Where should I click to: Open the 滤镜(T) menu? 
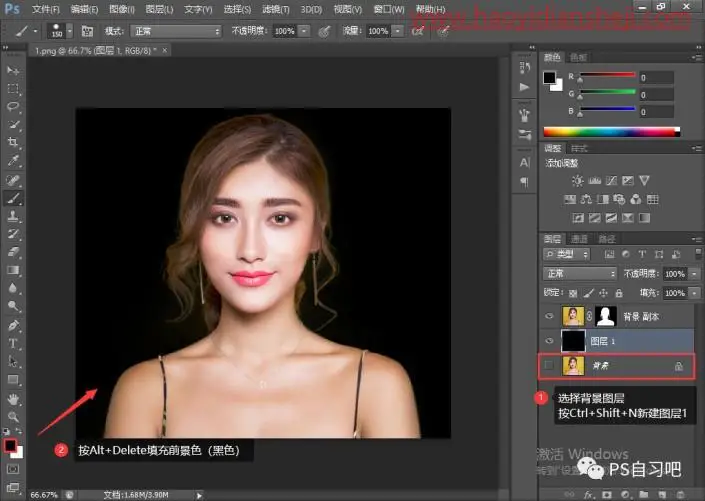tap(276, 9)
